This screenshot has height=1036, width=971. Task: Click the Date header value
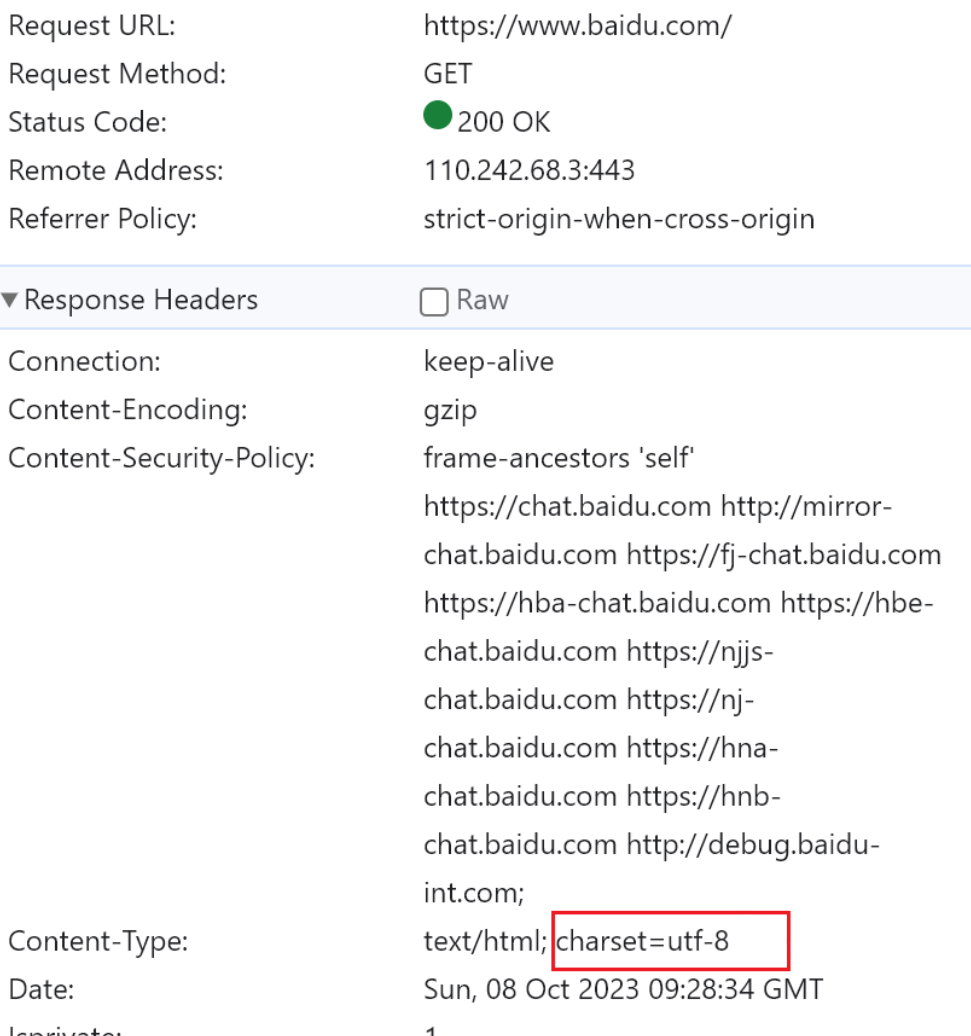(623, 990)
